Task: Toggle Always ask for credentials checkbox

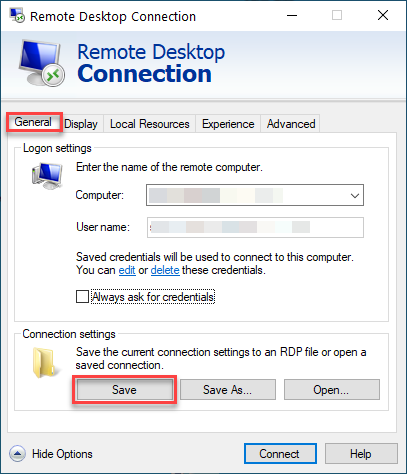Action: tap(82, 296)
